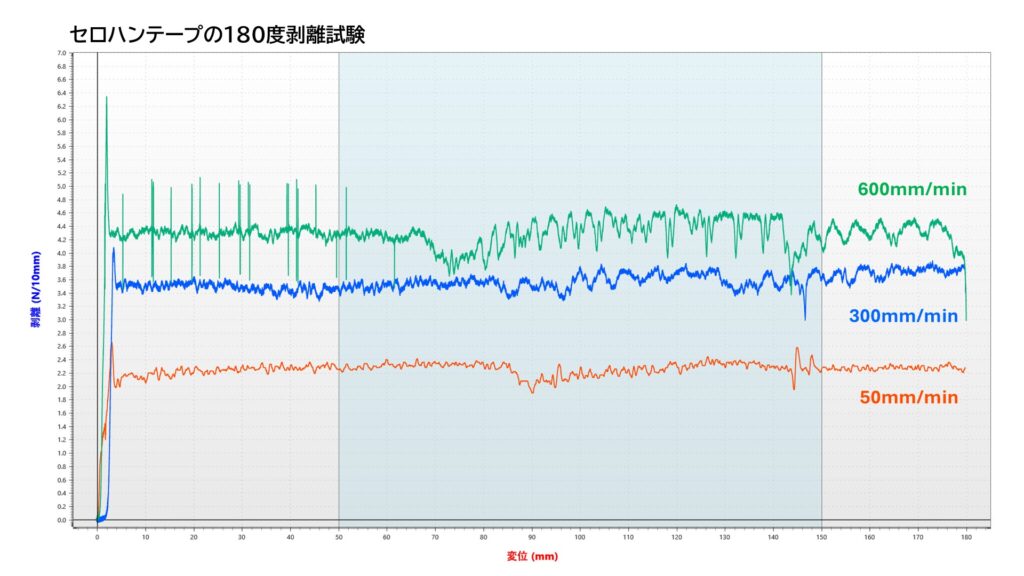Click the orange curve's dip near 90 mm

tap(532, 390)
